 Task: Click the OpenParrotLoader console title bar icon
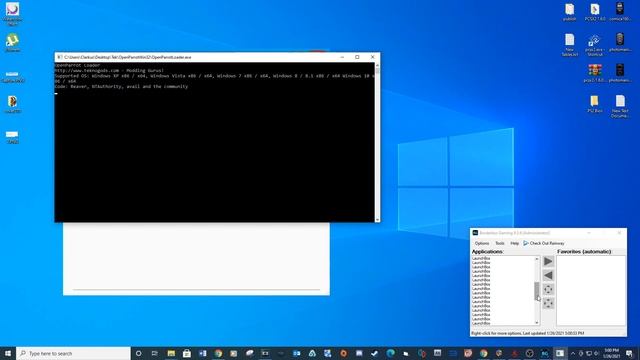60,57
